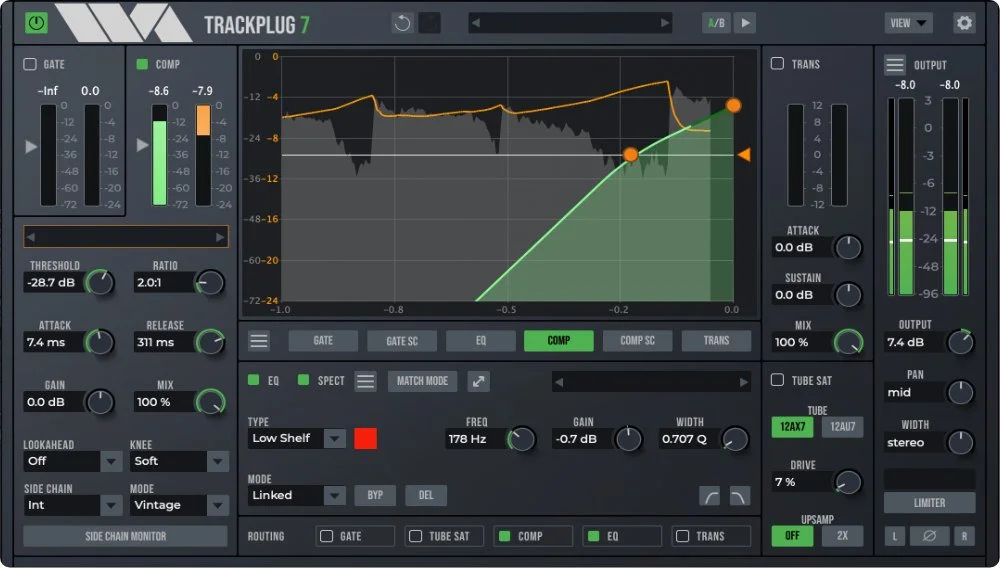Click the red EQ band color swatch
Viewport: 1000px width, 569px height.
coord(365,439)
